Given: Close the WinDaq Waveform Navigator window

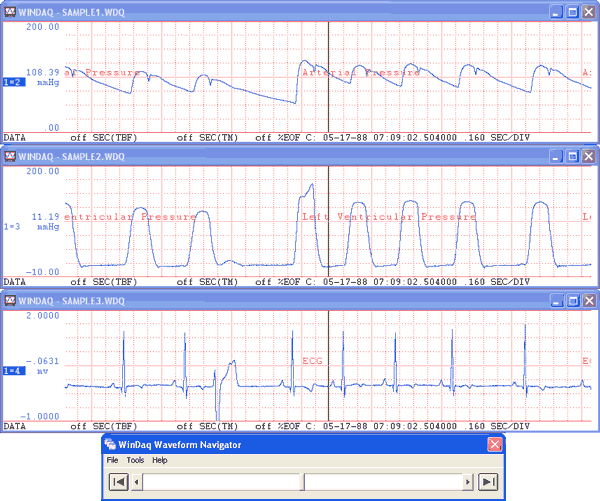Looking at the screenshot, I should (494, 444).
